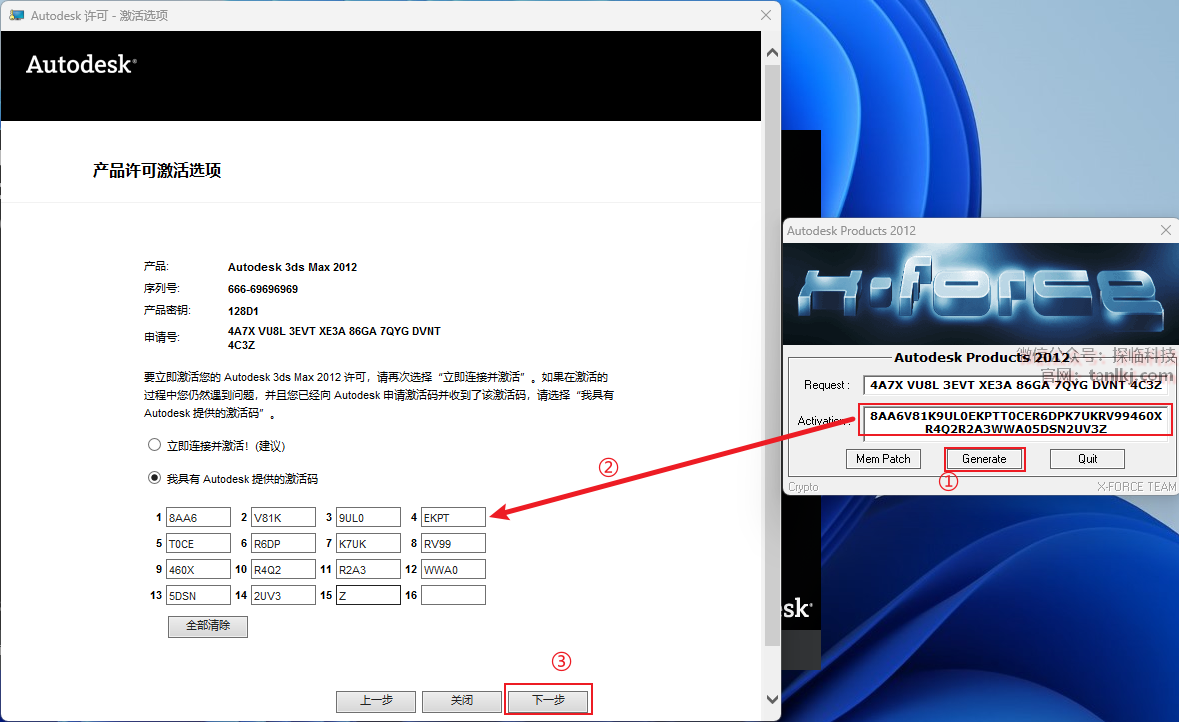Focus activation code field 4 containing EKPT

click(x=453, y=517)
